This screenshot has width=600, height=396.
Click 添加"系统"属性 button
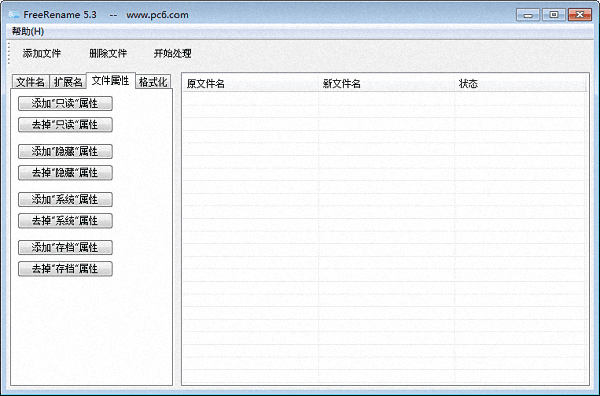[65, 199]
